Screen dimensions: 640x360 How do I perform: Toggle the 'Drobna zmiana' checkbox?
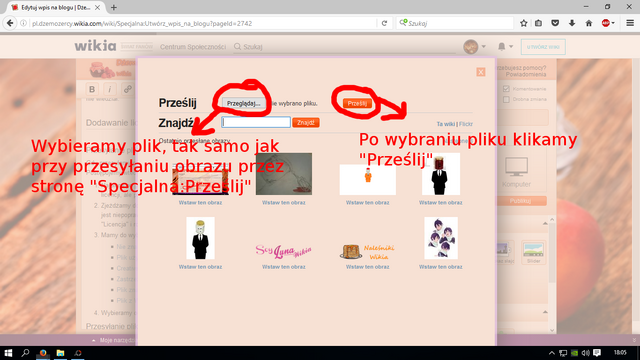click(x=507, y=99)
